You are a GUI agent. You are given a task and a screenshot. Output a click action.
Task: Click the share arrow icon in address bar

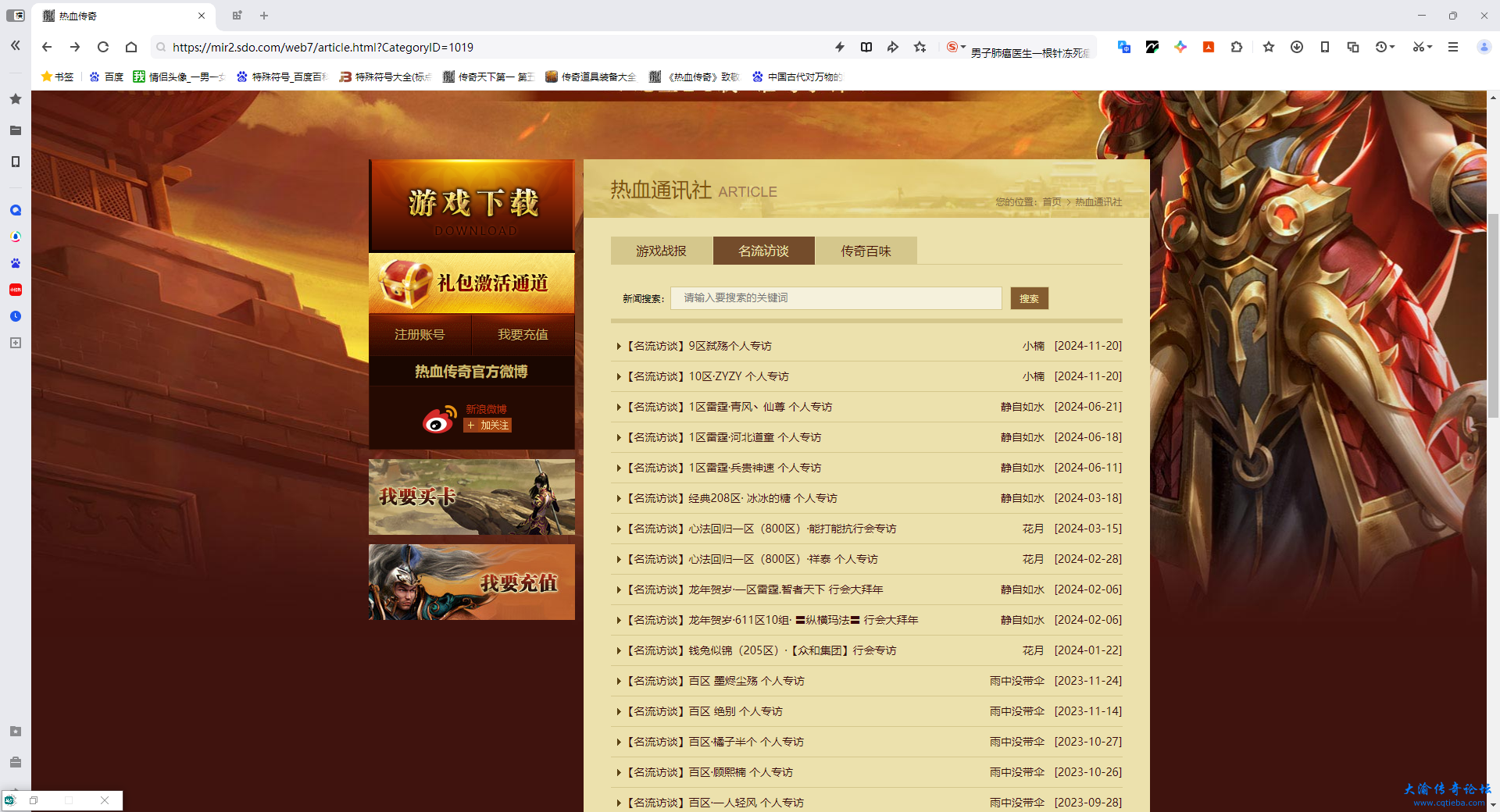[893, 47]
